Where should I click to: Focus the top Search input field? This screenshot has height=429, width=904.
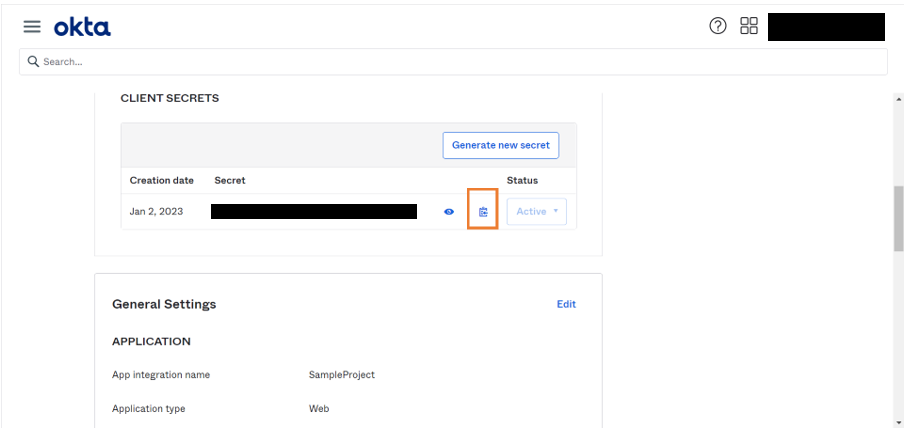(x=452, y=62)
